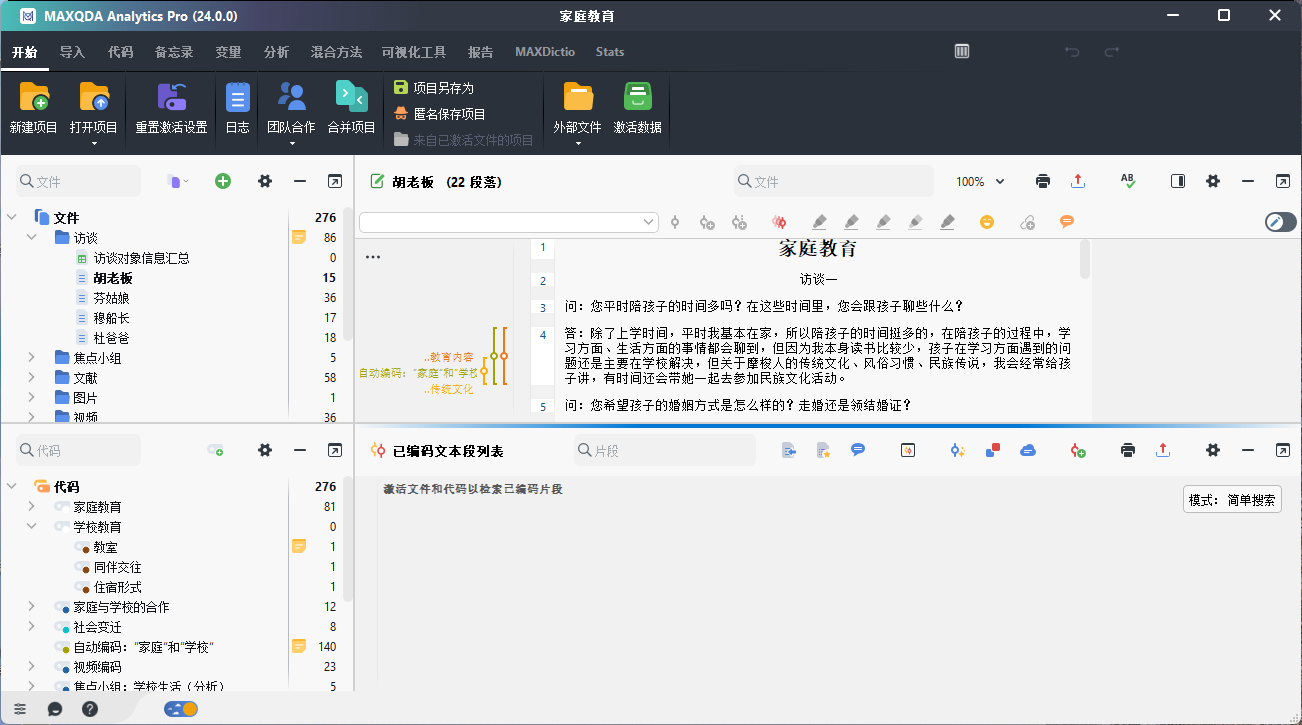Screen dimensions: 1302x725
Task: Click the code-with-new-code icon
Action: 707,222
